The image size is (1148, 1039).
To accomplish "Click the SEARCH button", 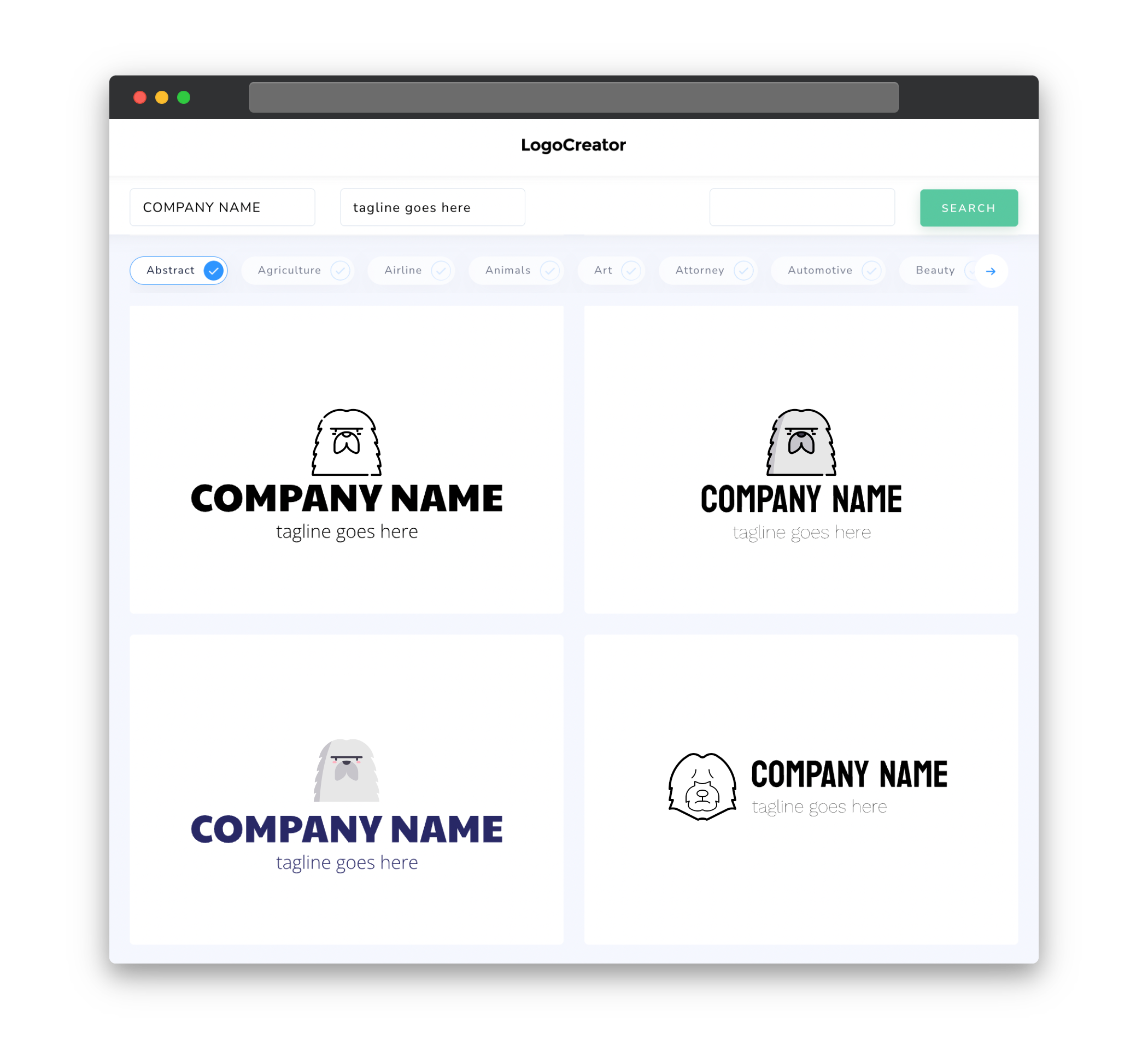I will coord(968,208).
